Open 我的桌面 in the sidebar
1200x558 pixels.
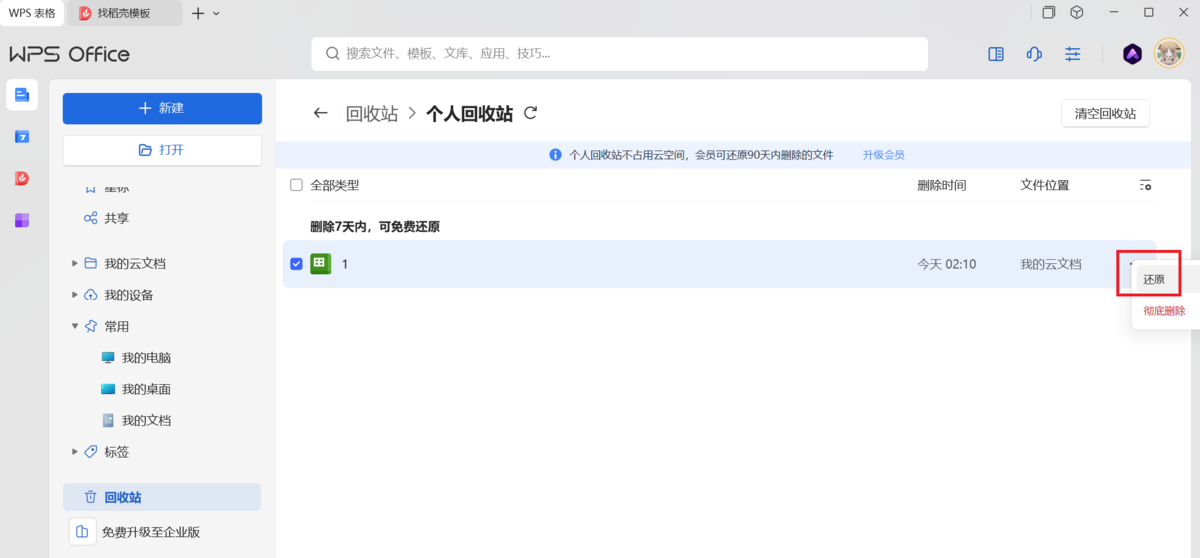(x=144, y=389)
